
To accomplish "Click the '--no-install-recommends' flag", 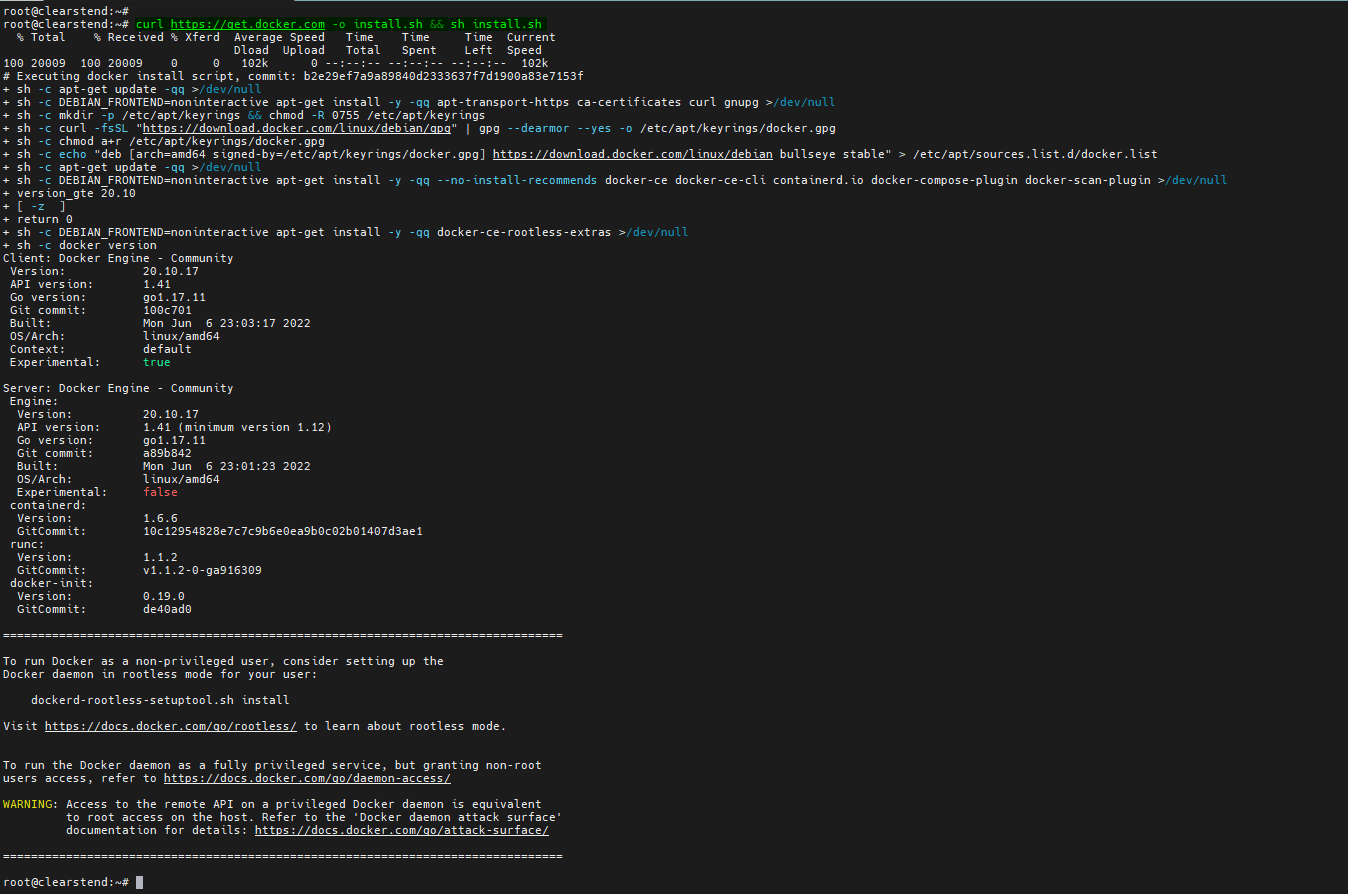I will pos(517,180).
